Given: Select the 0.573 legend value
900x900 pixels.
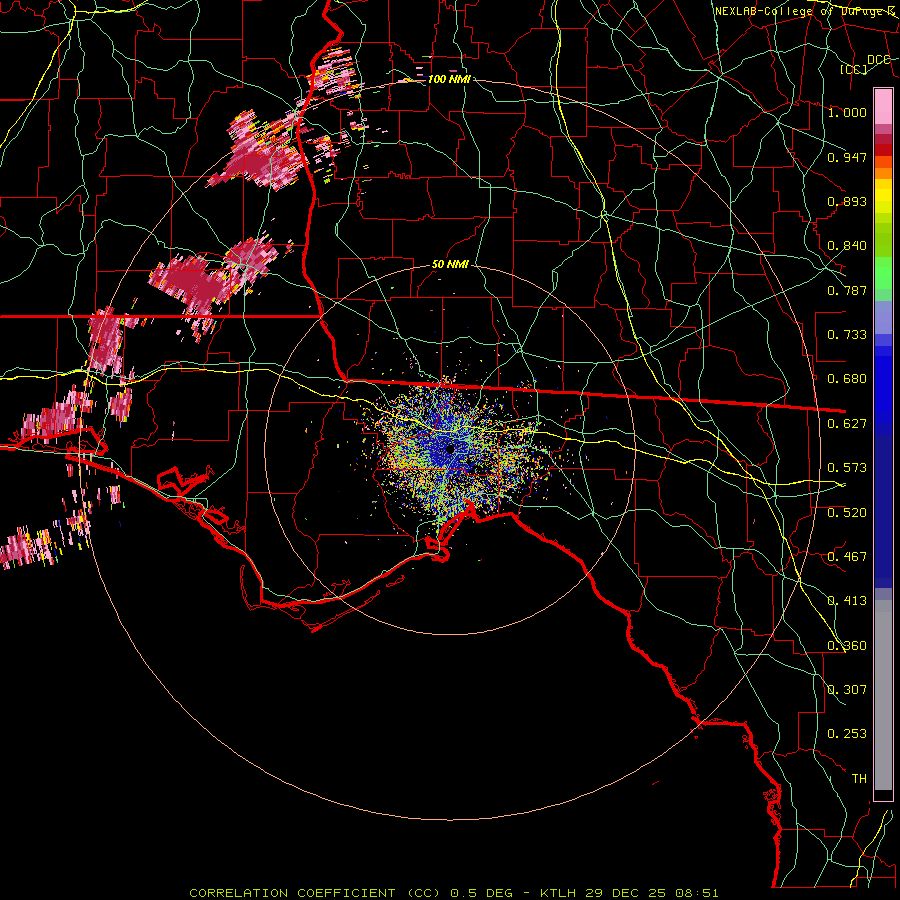Looking at the screenshot, I should (847, 467).
